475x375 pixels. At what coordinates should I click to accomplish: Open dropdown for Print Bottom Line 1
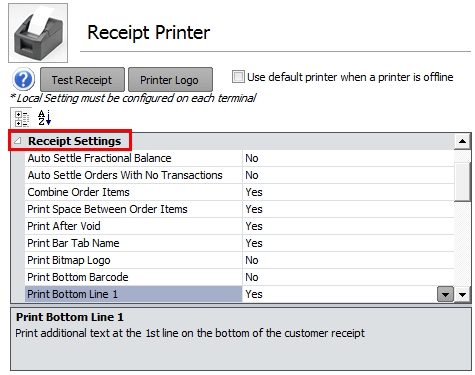[445, 294]
